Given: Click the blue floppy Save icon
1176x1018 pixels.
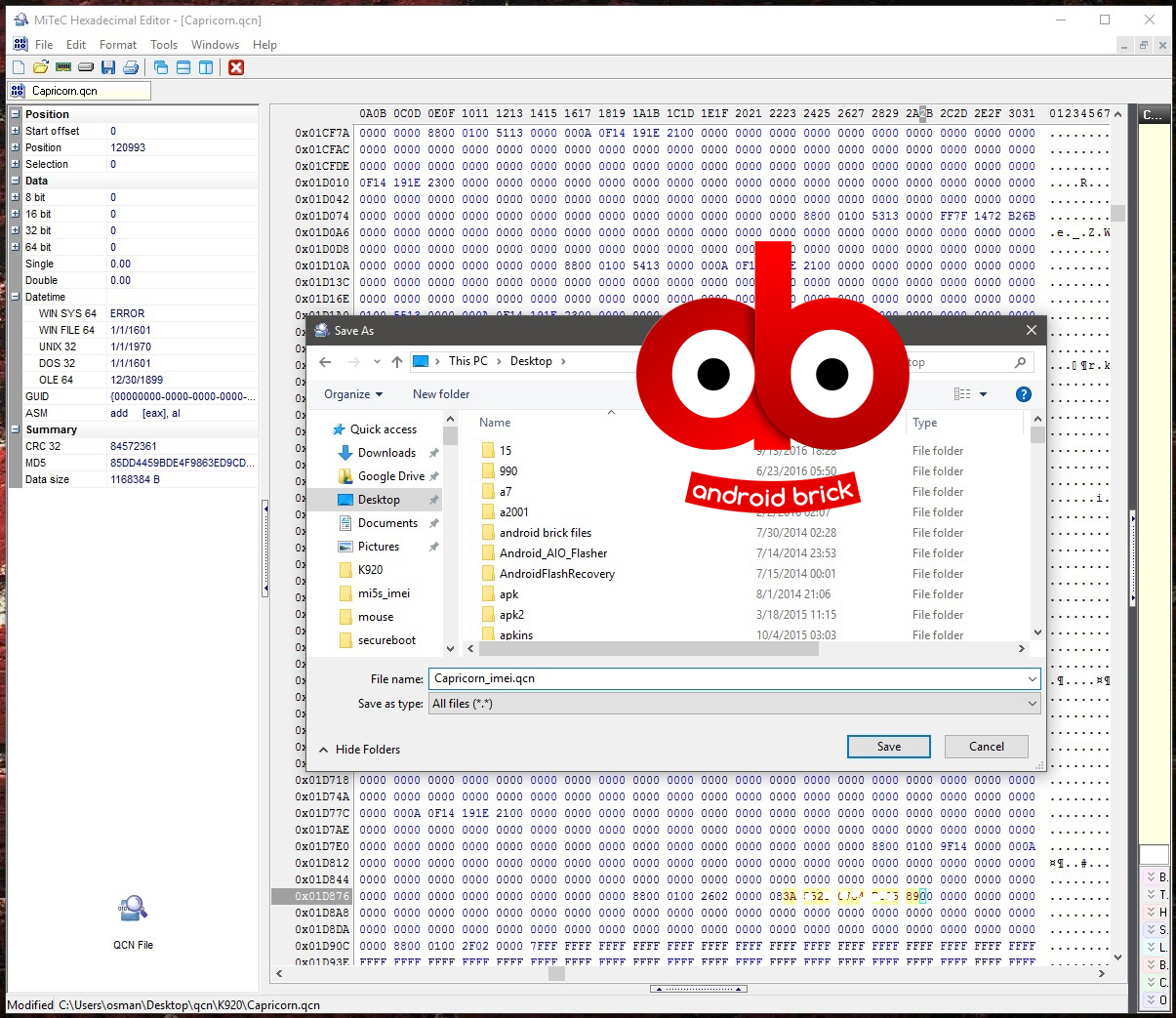Looking at the screenshot, I should 108,67.
